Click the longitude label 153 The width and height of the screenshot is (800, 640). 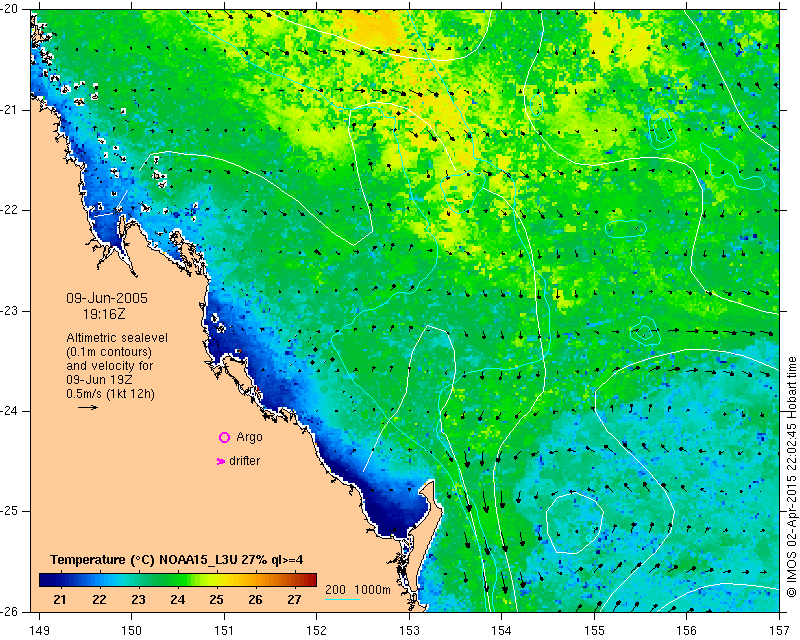point(409,631)
